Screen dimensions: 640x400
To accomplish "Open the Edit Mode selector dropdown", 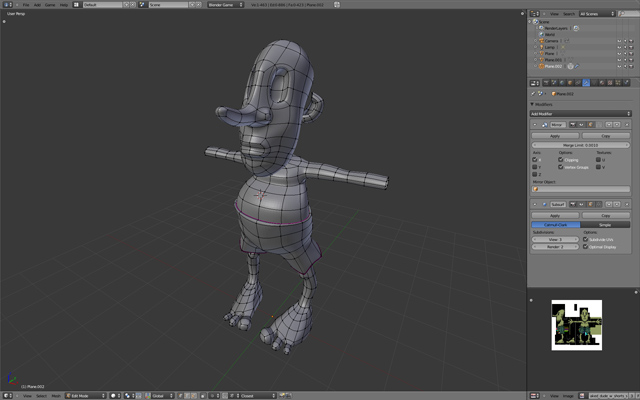I will coord(86,395).
